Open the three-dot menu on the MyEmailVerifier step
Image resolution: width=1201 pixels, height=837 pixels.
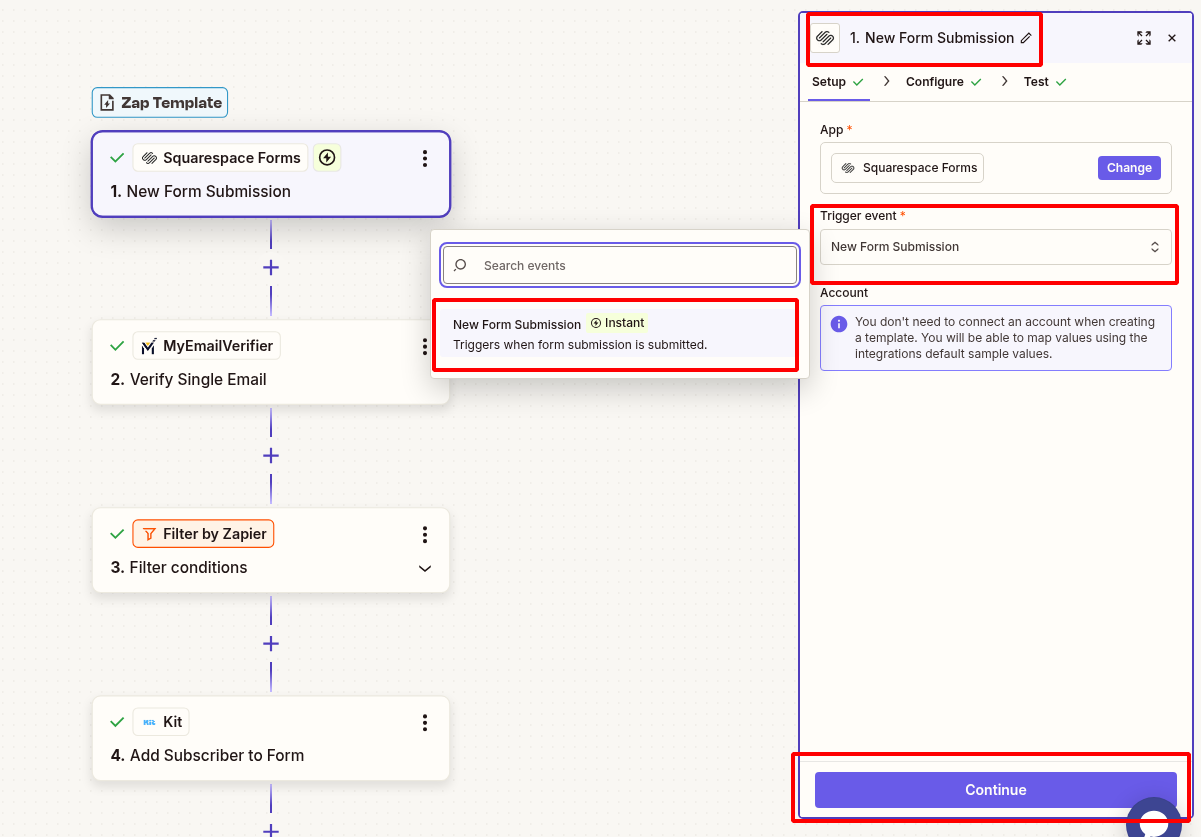click(x=425, y=347)
